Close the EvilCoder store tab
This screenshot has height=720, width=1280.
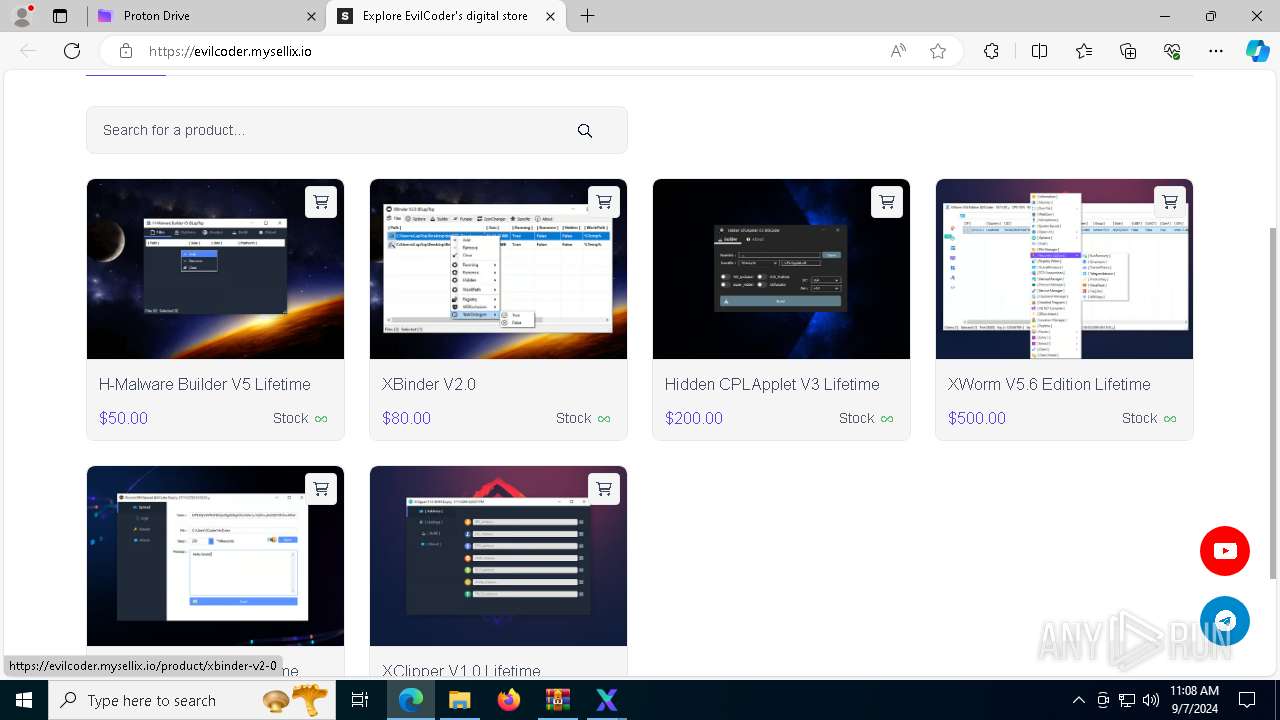point(550,16)
